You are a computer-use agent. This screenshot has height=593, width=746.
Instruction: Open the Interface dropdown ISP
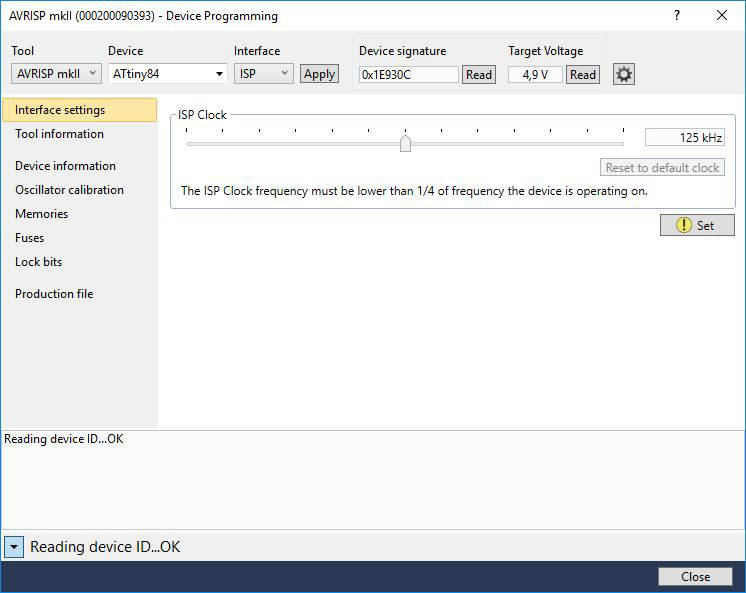264,73
